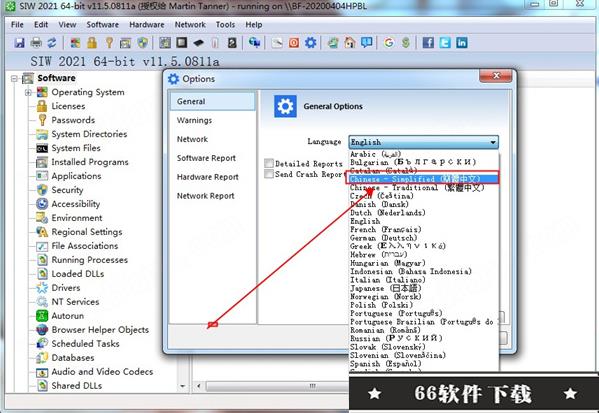
Task: Select Chinese - Simplified from language list
Action: (x=423, y=179)
